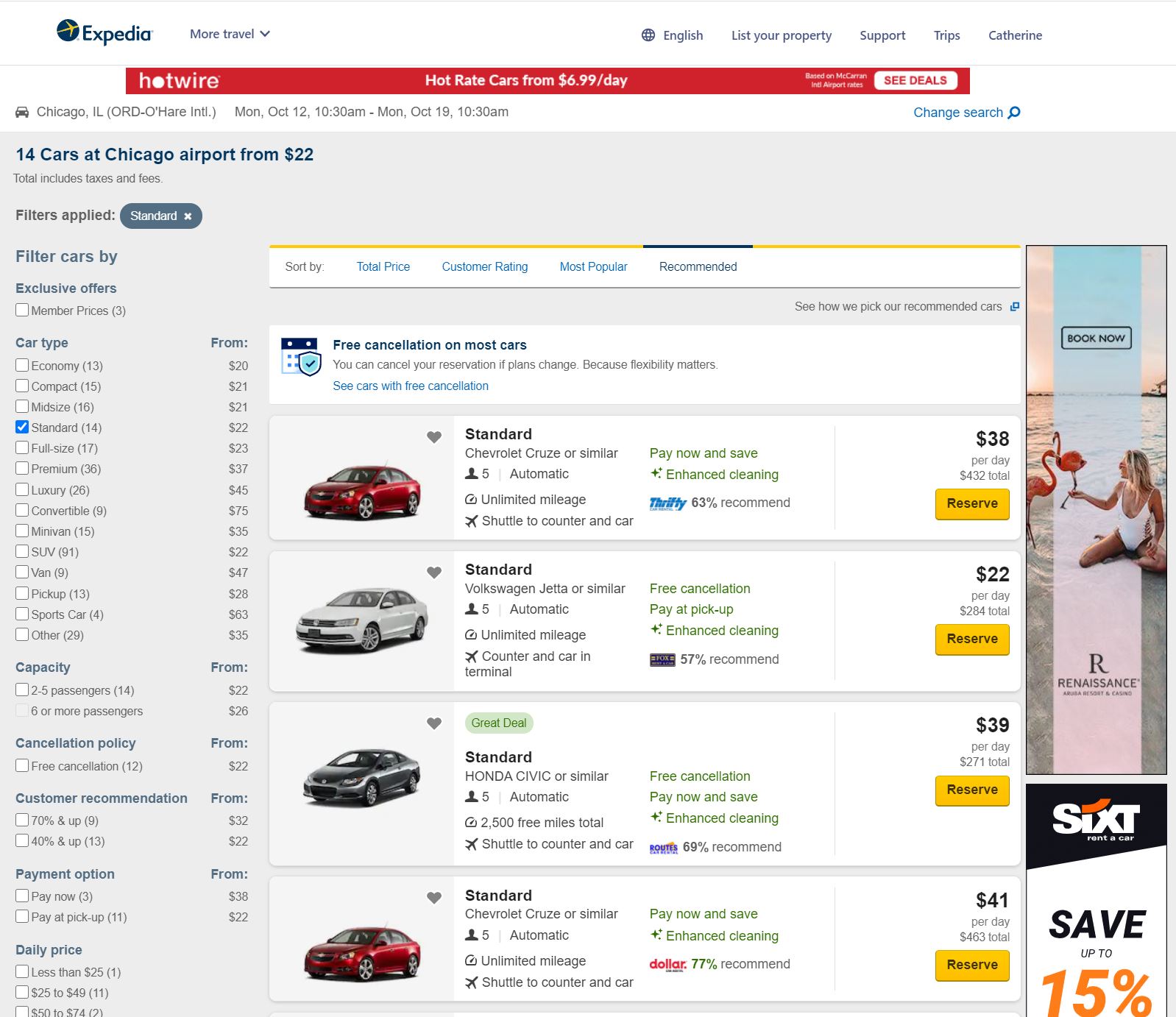Check the Free cancellation policy filter
The image size is (1176, 1017).
pyautogui.click(x=22, y=766)
